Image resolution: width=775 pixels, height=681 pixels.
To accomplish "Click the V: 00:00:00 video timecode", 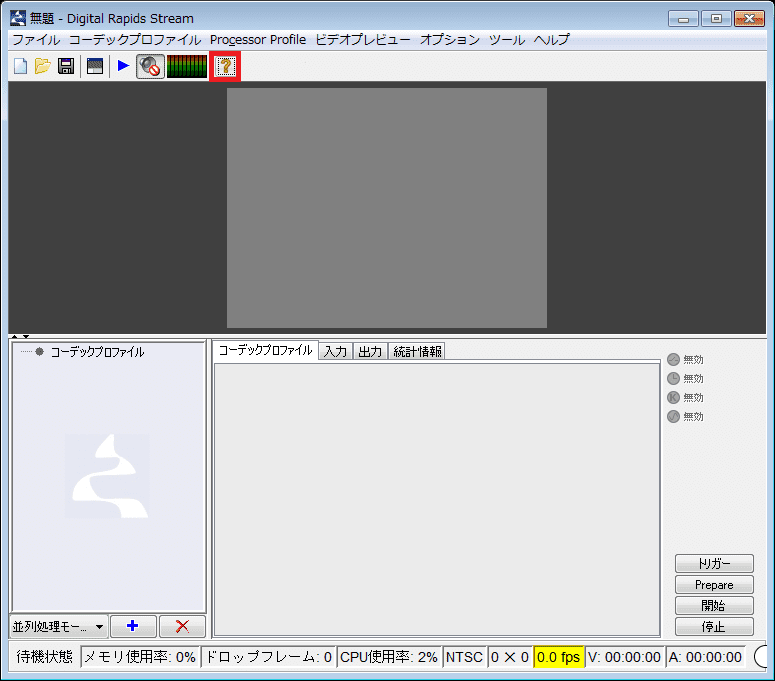I will pos(624,657).
